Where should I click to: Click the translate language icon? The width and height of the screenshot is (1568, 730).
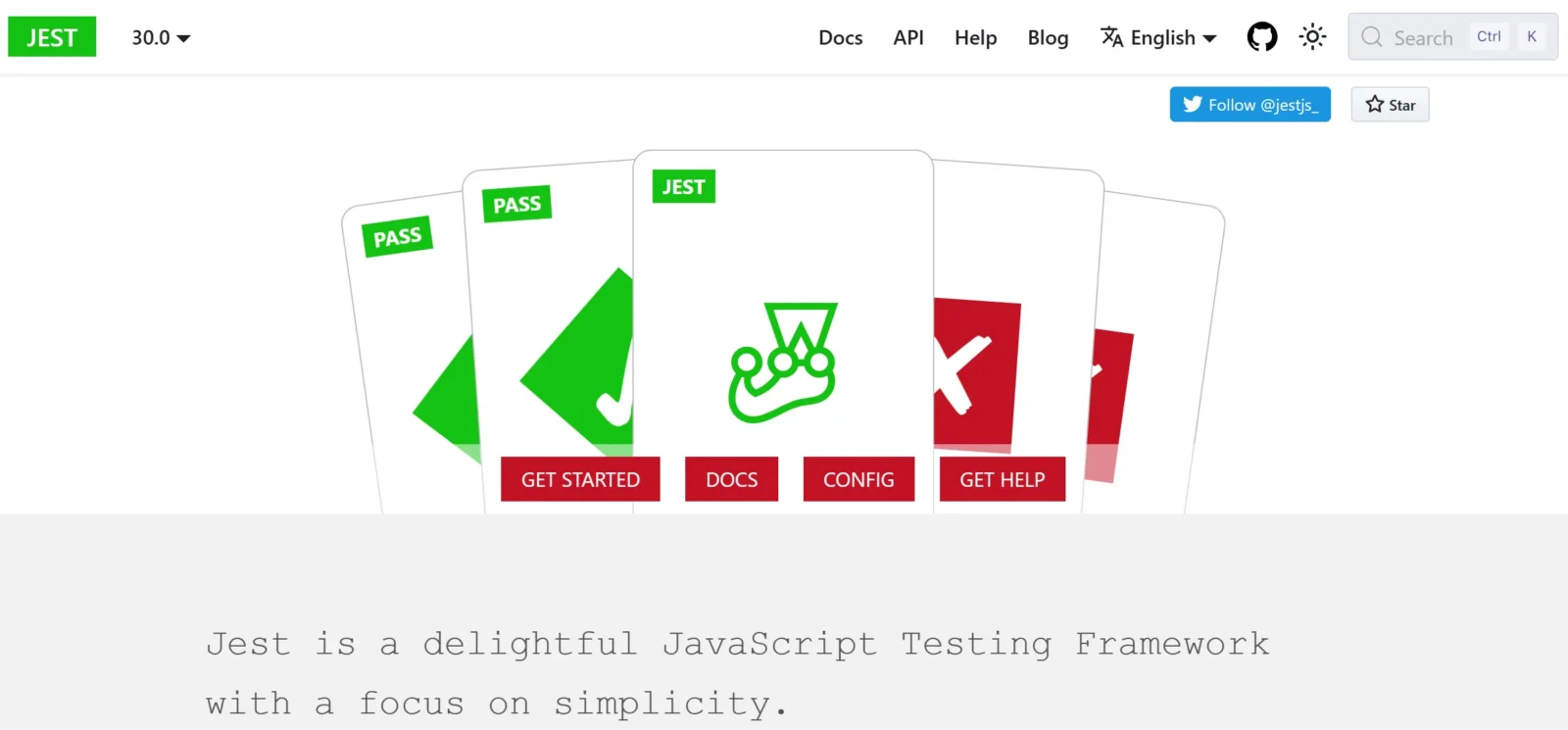pos(1111,37)
